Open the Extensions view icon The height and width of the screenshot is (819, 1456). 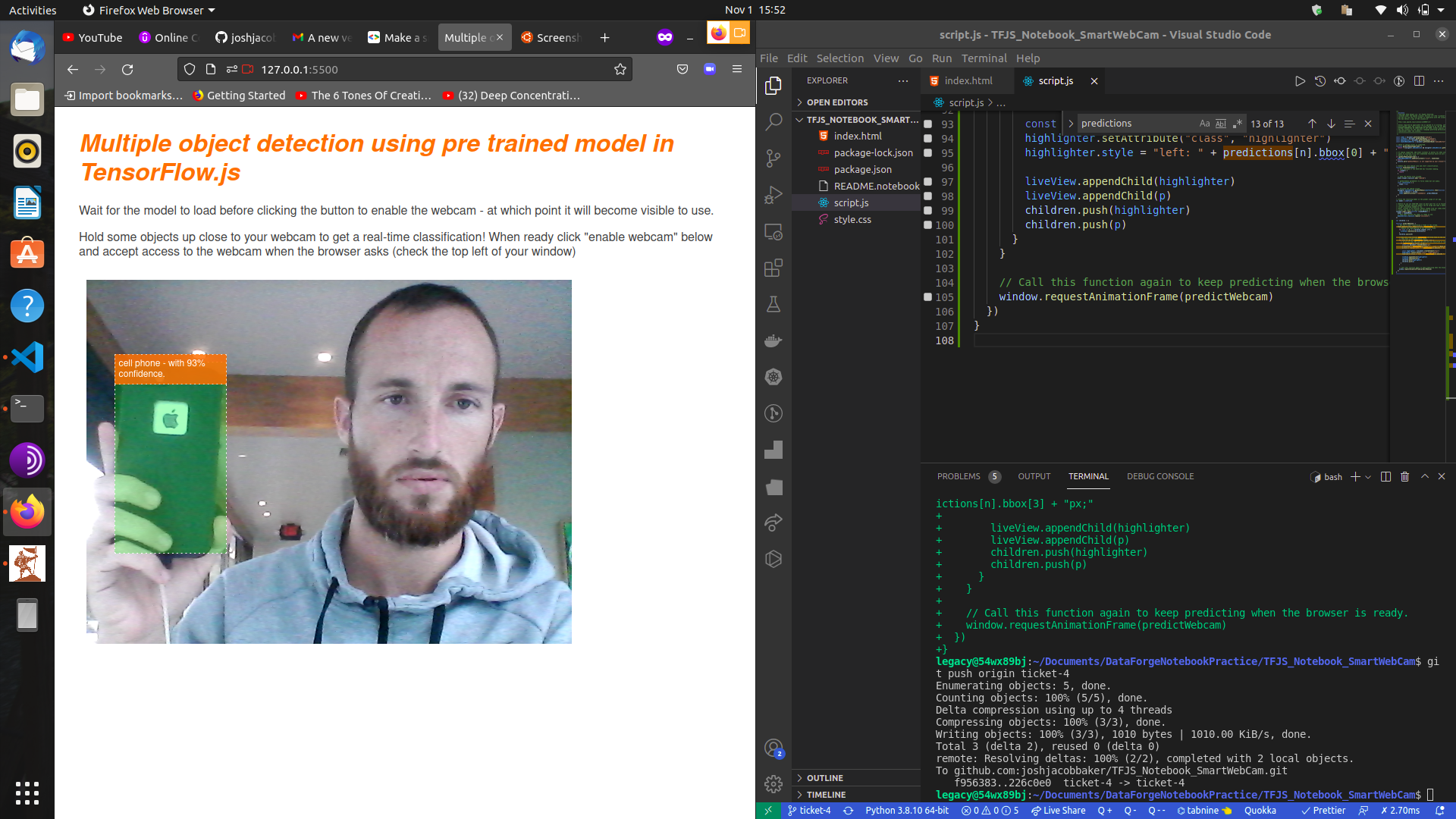[773, 268]
